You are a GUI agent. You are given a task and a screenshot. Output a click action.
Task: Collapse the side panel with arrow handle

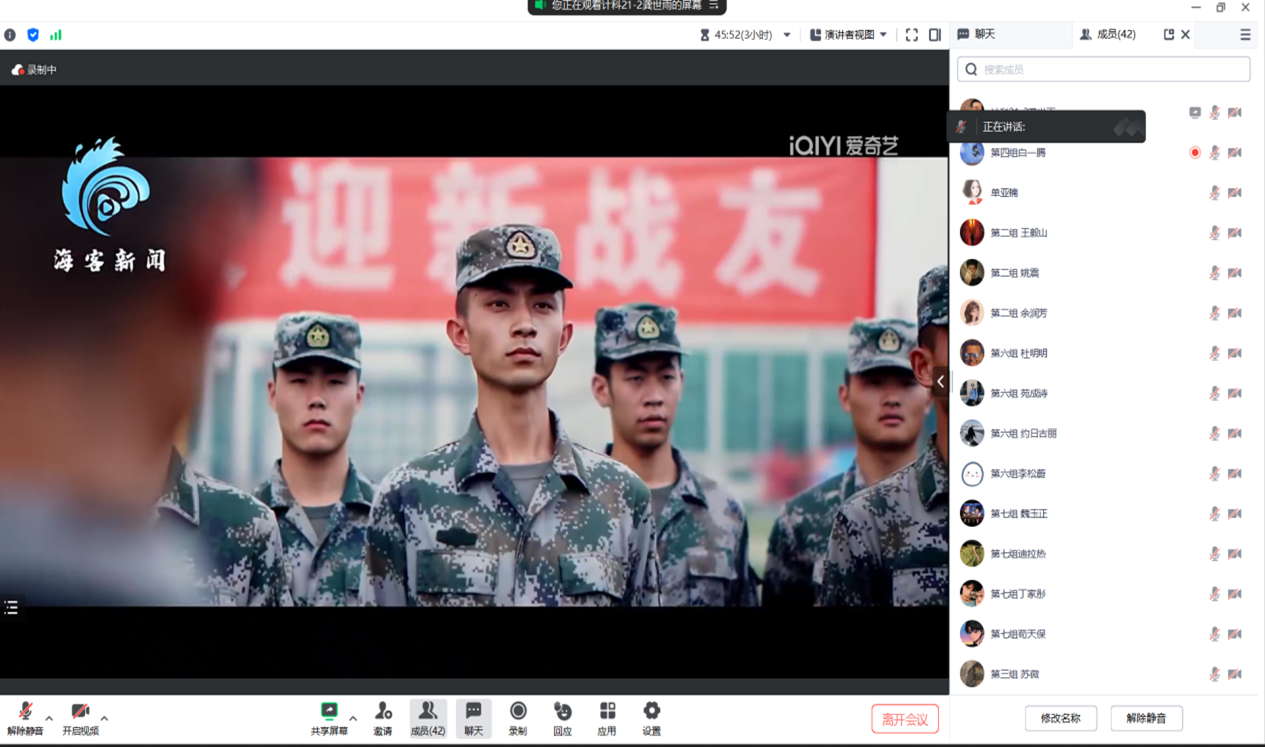pos(940,381)
